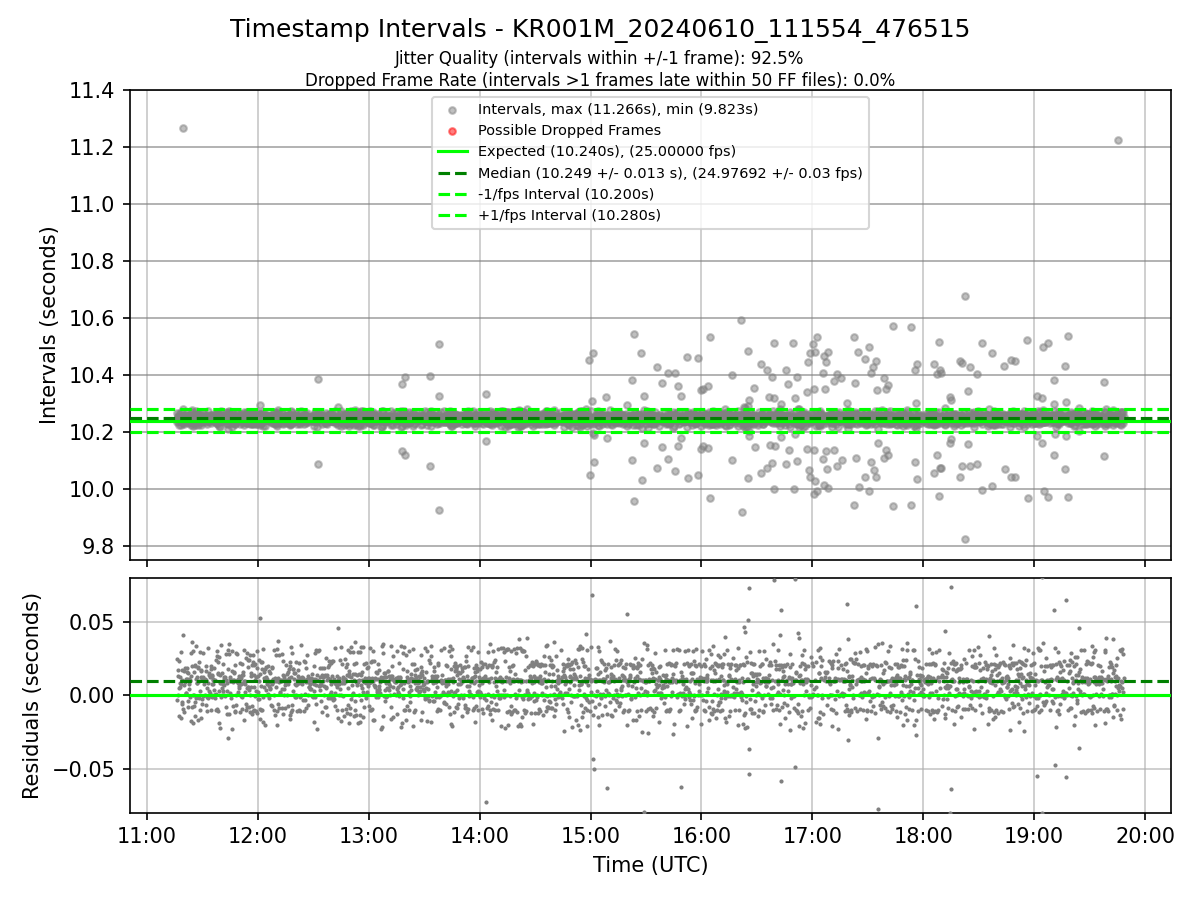Click the 11.2 tick on the intervals axis

coord(94,148)
